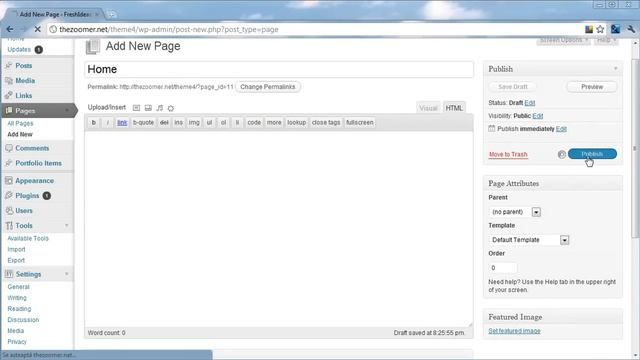
Task: Click the Comments bubble icon
Action: [9, 148]
